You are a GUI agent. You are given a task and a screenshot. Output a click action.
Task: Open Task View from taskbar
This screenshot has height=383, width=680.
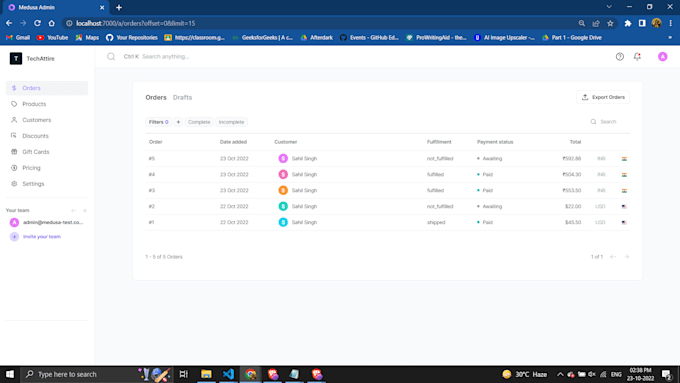point(184,374)
